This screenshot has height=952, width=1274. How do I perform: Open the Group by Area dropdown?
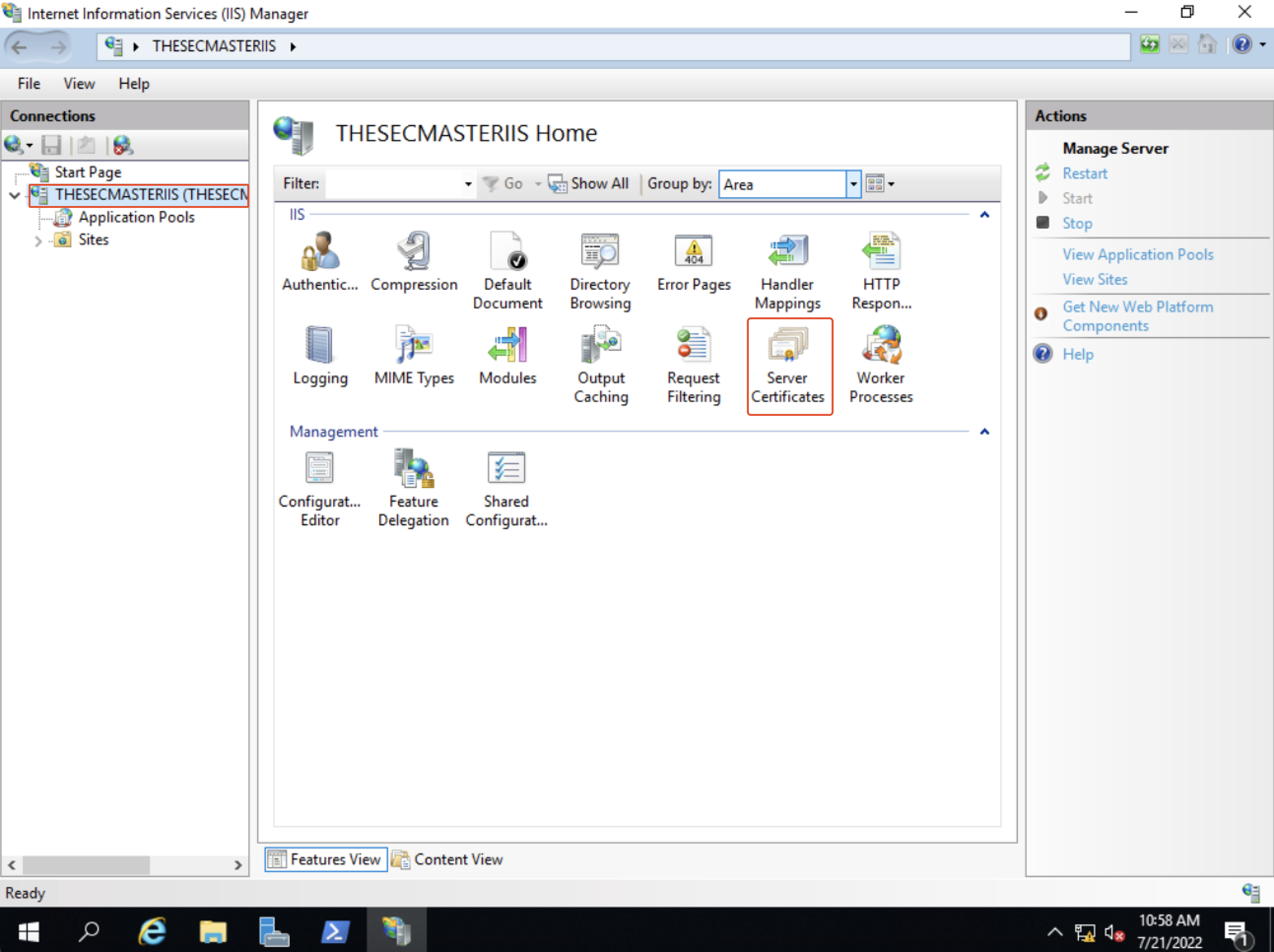coord(853,184)
